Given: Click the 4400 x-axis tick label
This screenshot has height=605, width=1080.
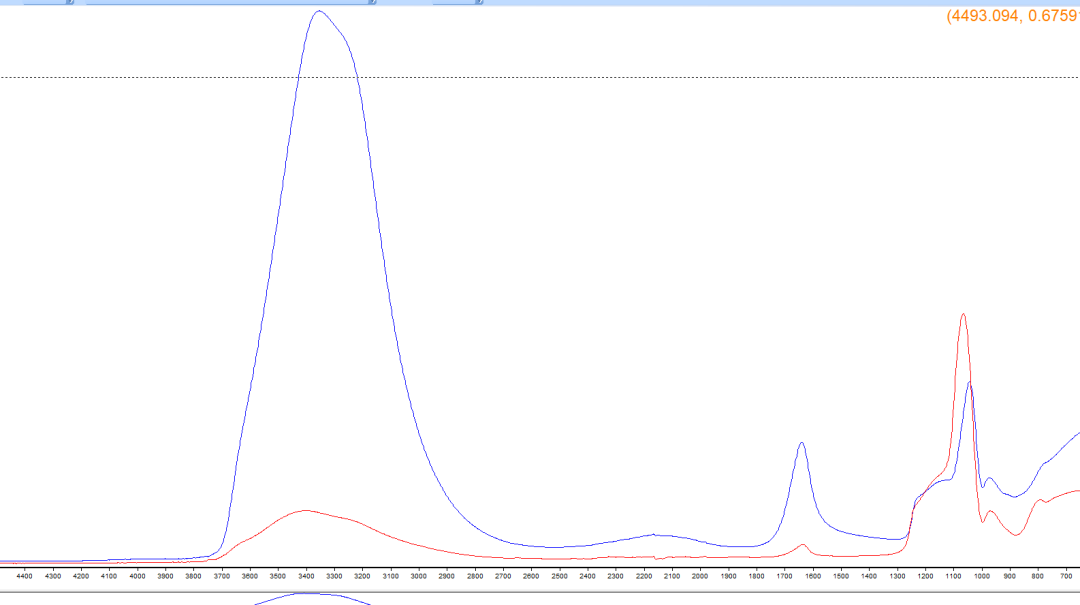Looking at the screenshot, I should tap(25, 575).
